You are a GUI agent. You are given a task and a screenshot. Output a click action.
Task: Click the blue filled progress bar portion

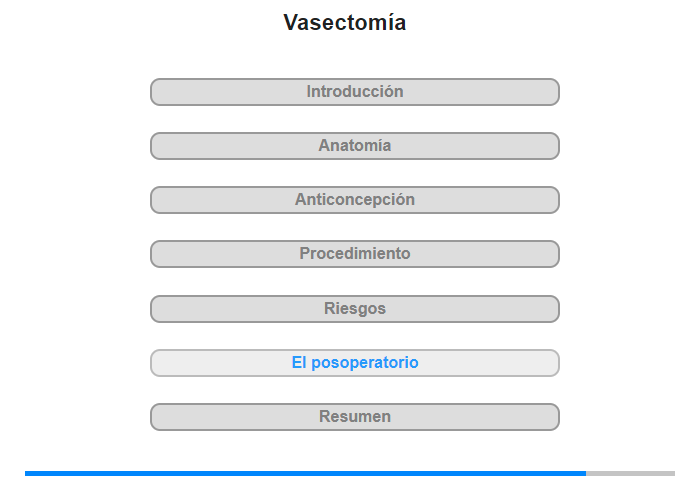(x=305, y=473)
